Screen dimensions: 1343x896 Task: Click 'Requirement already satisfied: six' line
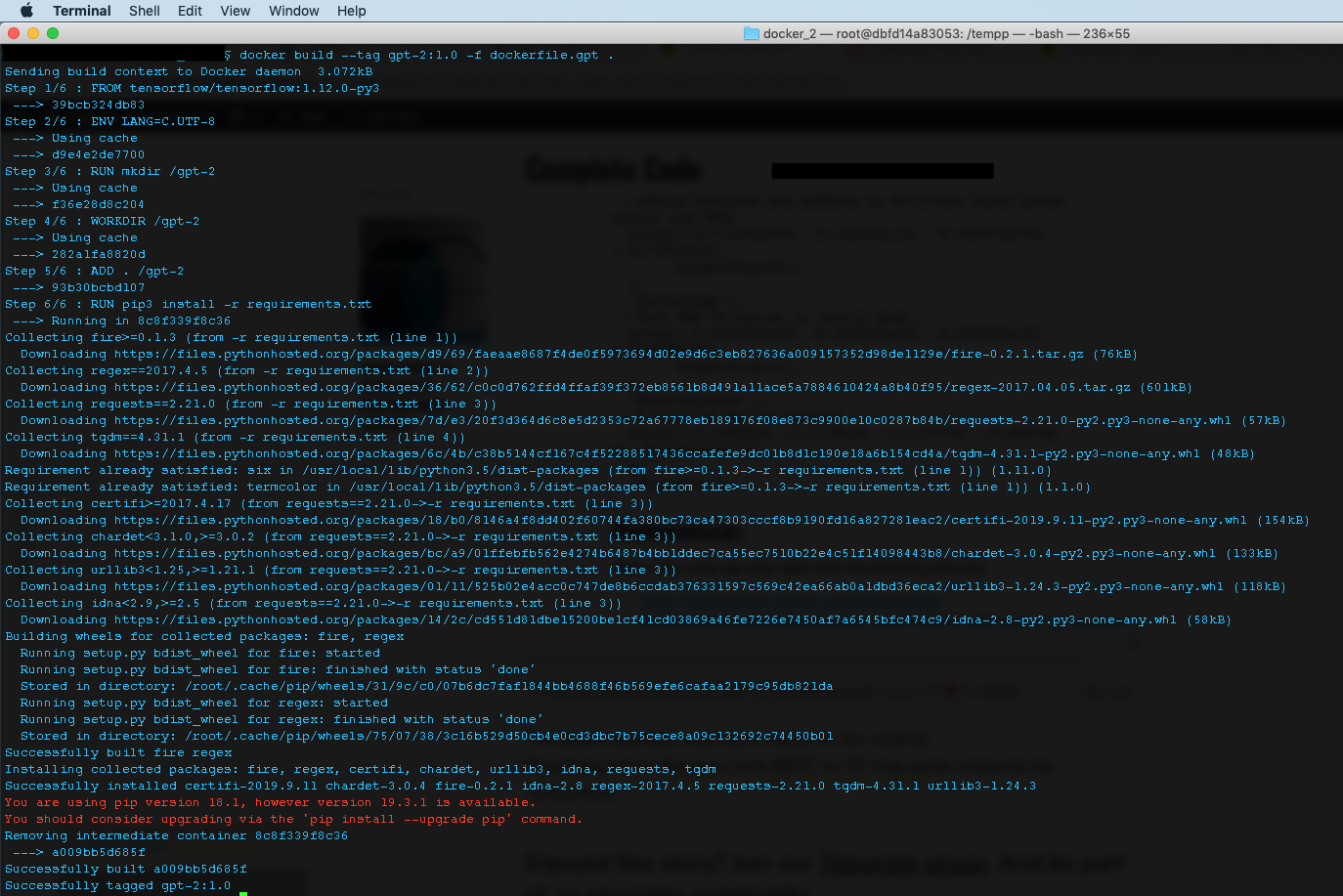(528, 470)
